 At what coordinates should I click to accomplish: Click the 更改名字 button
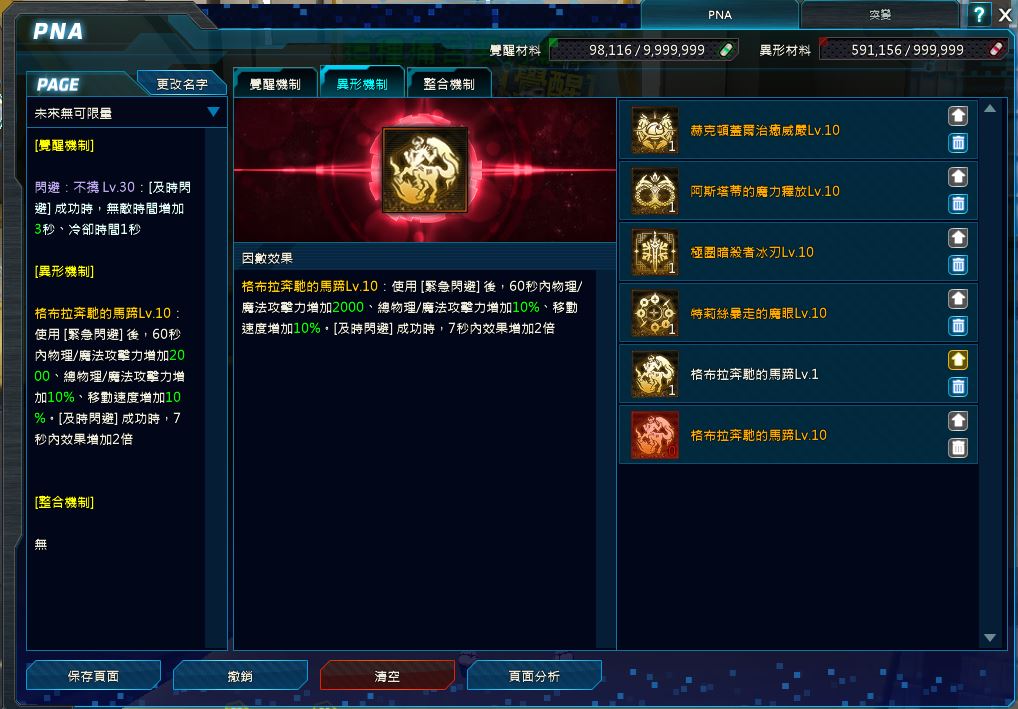click(182, 84)
